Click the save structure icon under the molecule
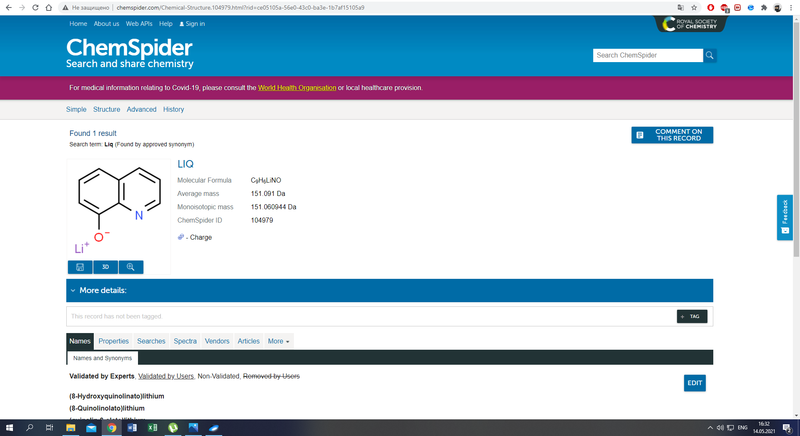The image size is (800, 436). pyautogui.click(x=80, y=267)
